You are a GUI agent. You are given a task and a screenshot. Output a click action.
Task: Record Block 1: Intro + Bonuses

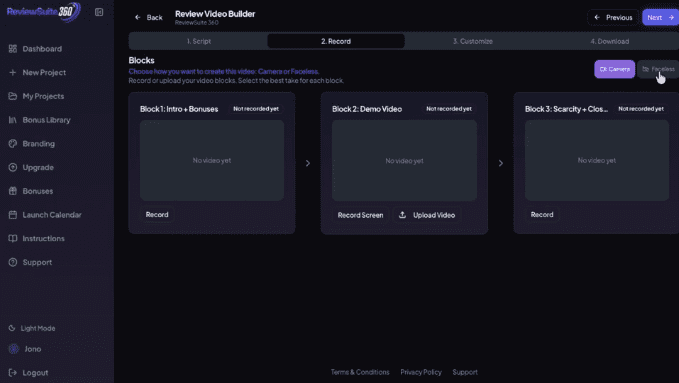pyautogui.click(x=157, y=214)
